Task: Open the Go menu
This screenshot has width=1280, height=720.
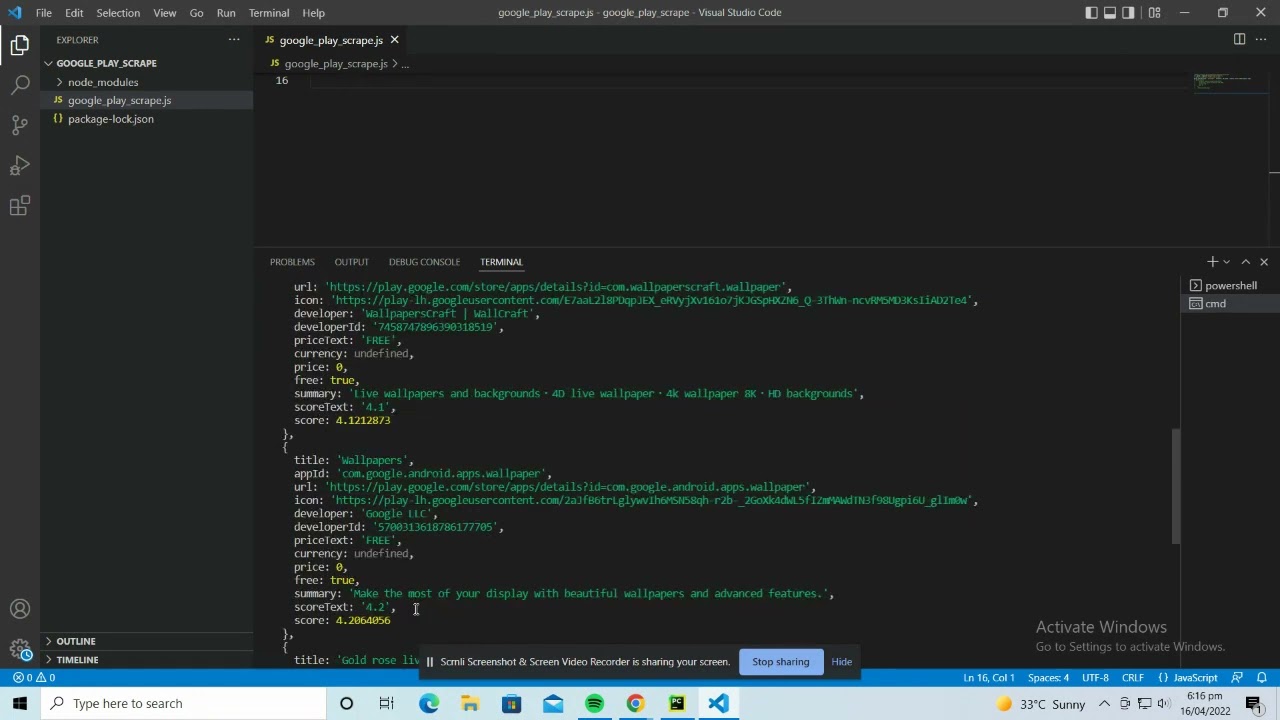Action: pyautogui.click(x=196, y=13)
